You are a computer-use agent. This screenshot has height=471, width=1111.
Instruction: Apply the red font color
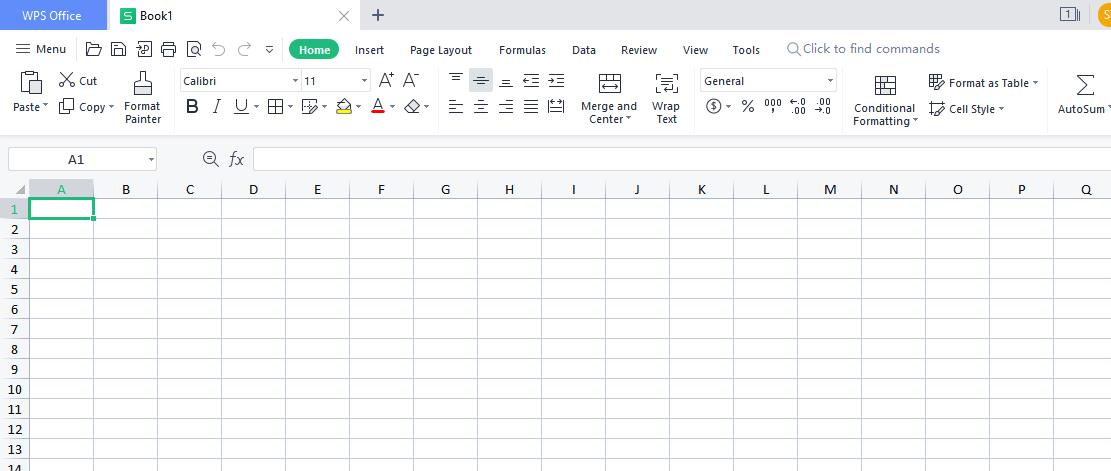[x=378, y=107]
